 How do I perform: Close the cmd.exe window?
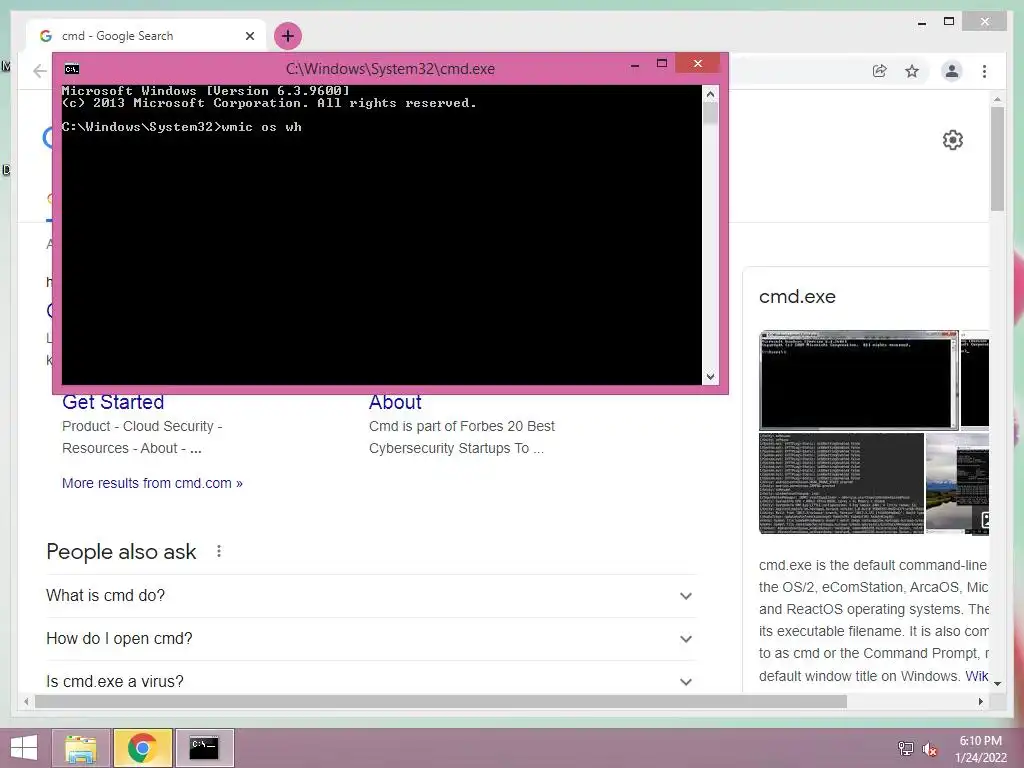[x=698, y=63]
